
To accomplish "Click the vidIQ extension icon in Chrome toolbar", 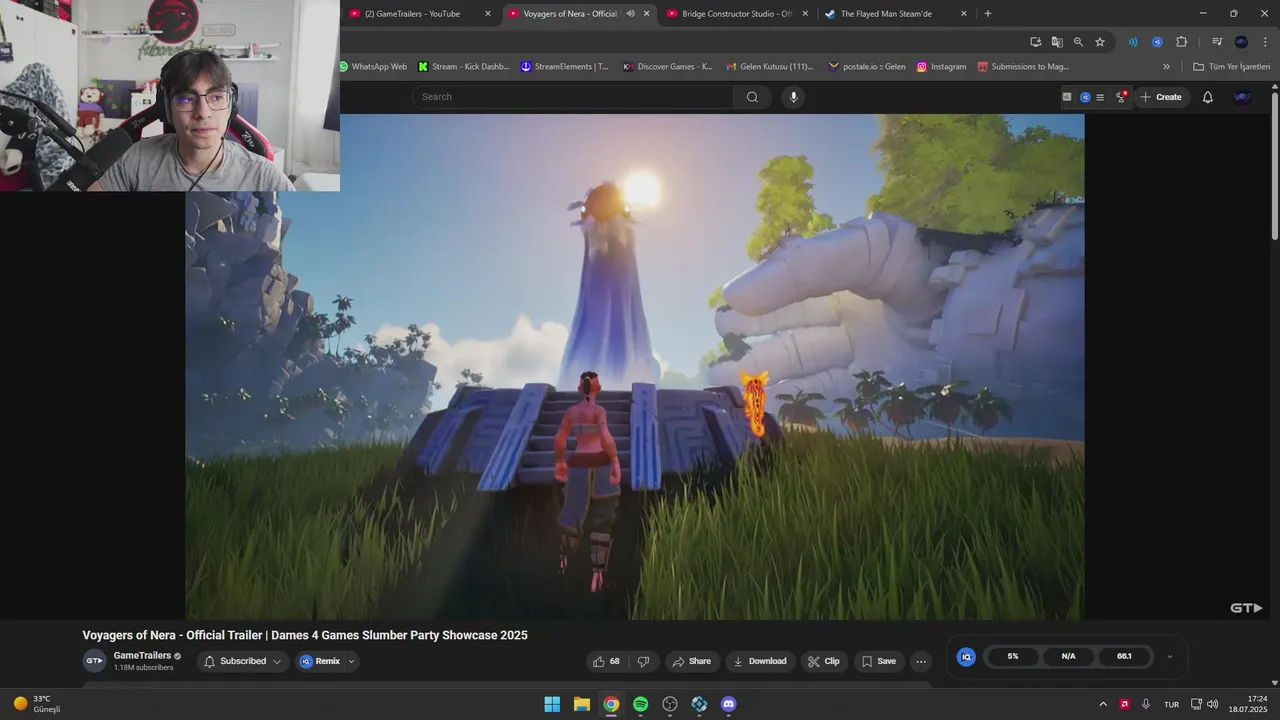I will 1157,42.
